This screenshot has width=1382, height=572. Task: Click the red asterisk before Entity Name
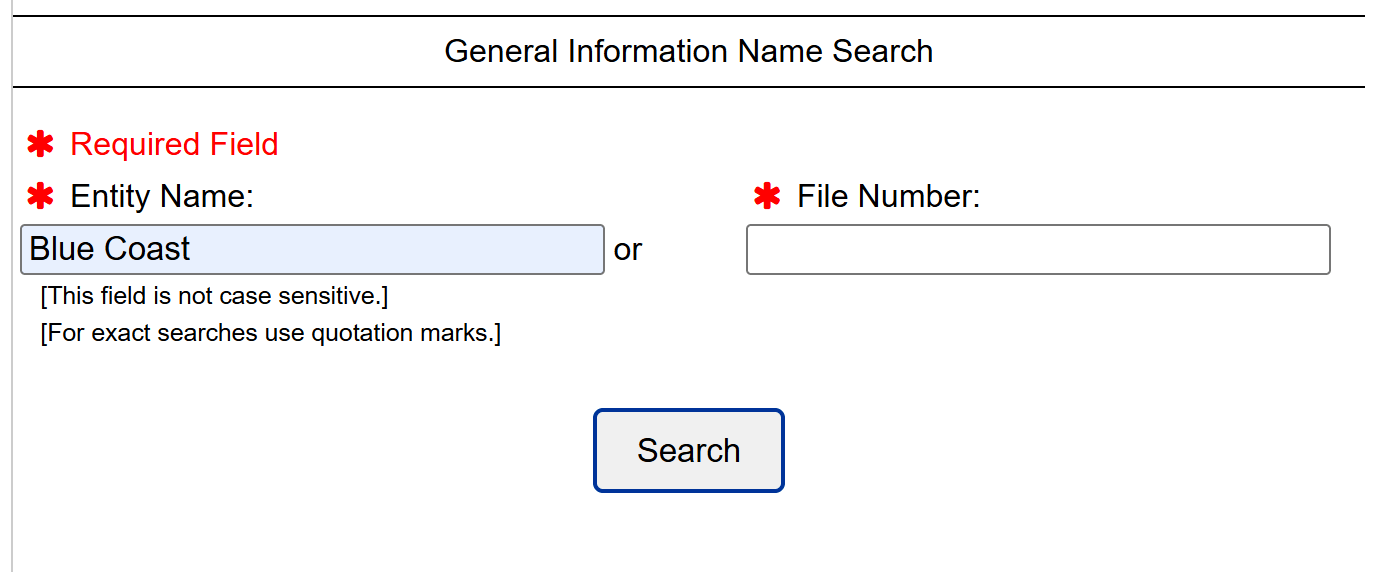[x=40, y=197]
